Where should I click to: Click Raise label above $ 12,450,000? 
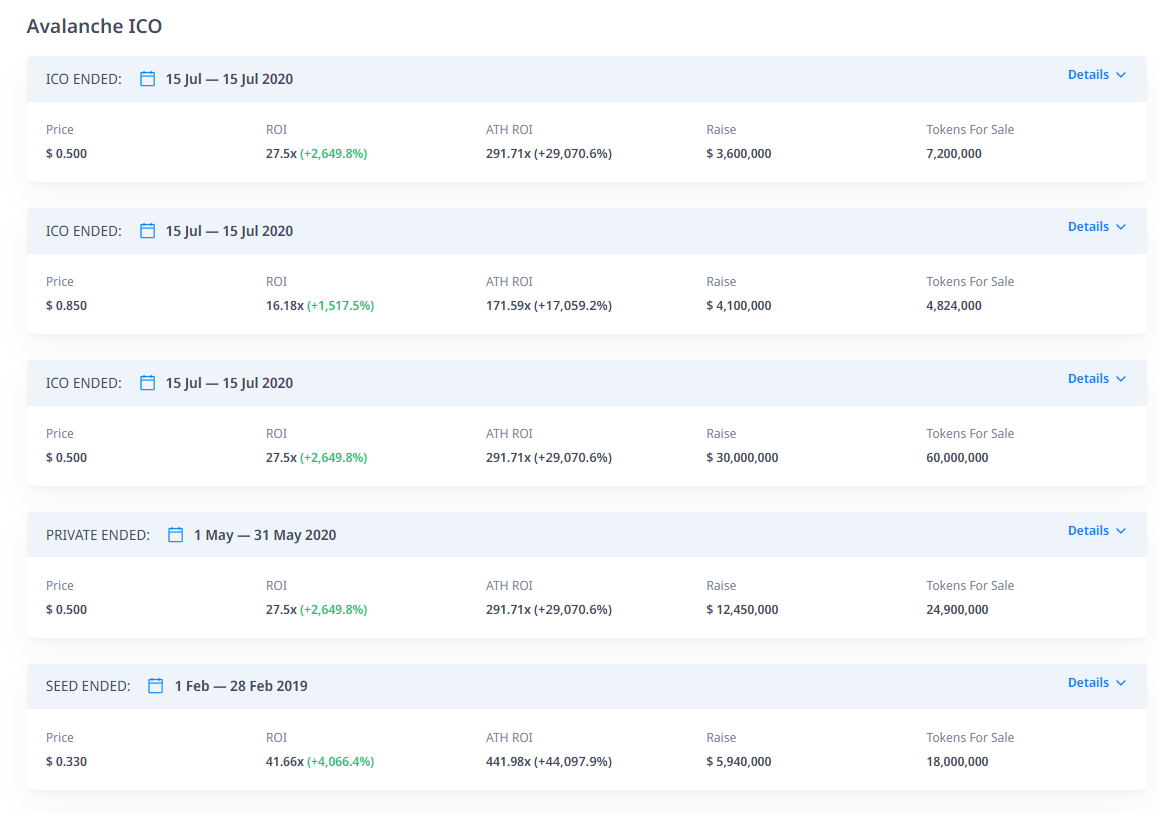(721, 586)
